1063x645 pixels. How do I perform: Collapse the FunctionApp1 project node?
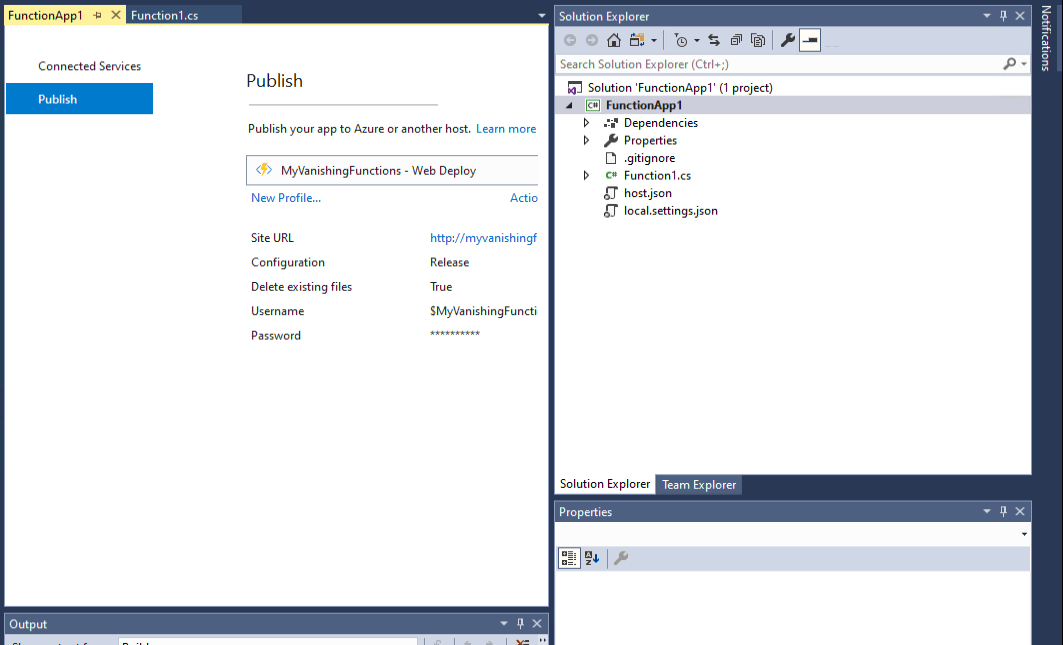point(569,105)
